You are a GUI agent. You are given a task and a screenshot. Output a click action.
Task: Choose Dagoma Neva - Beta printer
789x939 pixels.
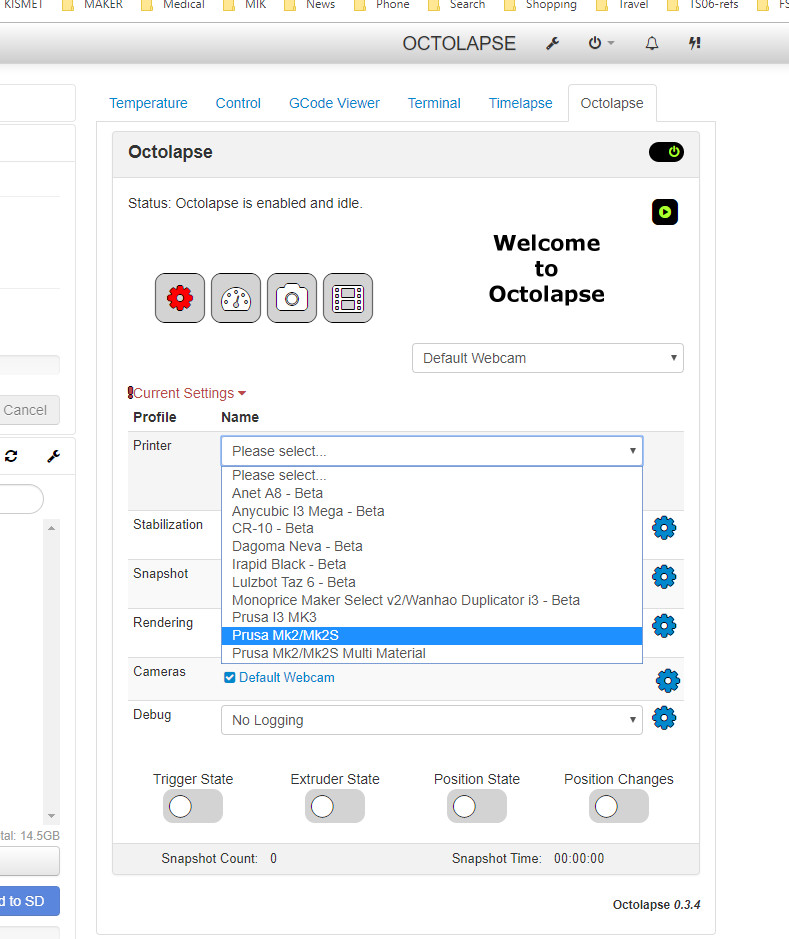[x=432, y=546]
